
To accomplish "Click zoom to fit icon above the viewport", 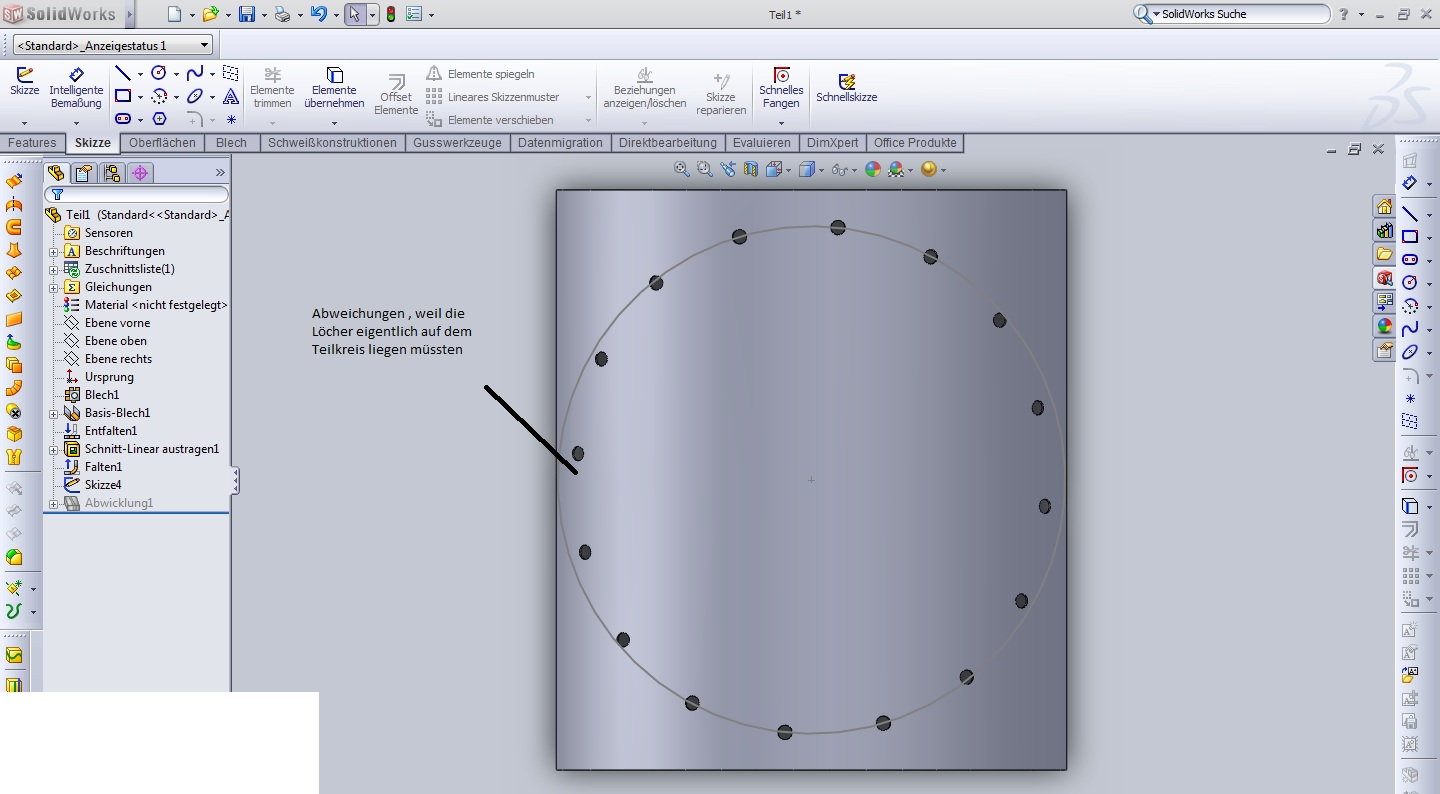I will [682, 170].
